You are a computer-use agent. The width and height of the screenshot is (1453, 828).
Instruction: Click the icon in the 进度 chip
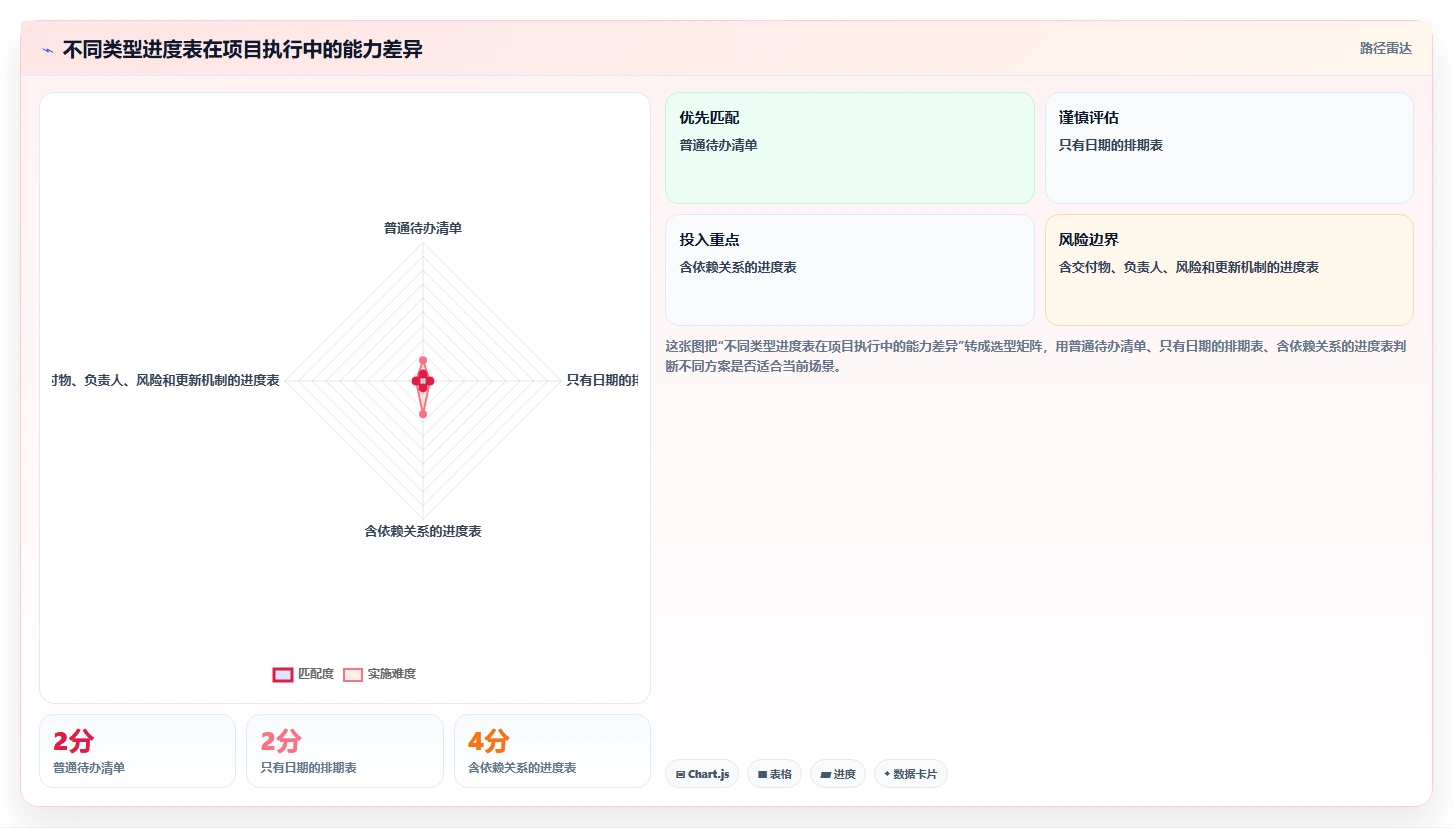click(826, 775)
